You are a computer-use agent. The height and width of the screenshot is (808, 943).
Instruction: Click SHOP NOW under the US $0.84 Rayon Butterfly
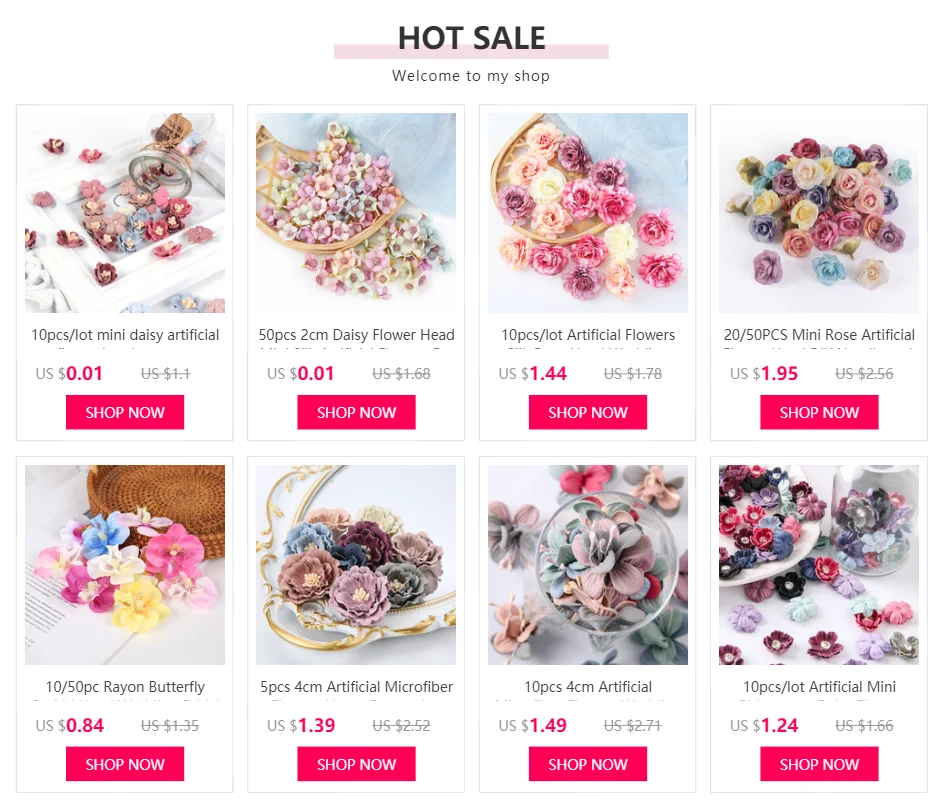click(125, 764)
